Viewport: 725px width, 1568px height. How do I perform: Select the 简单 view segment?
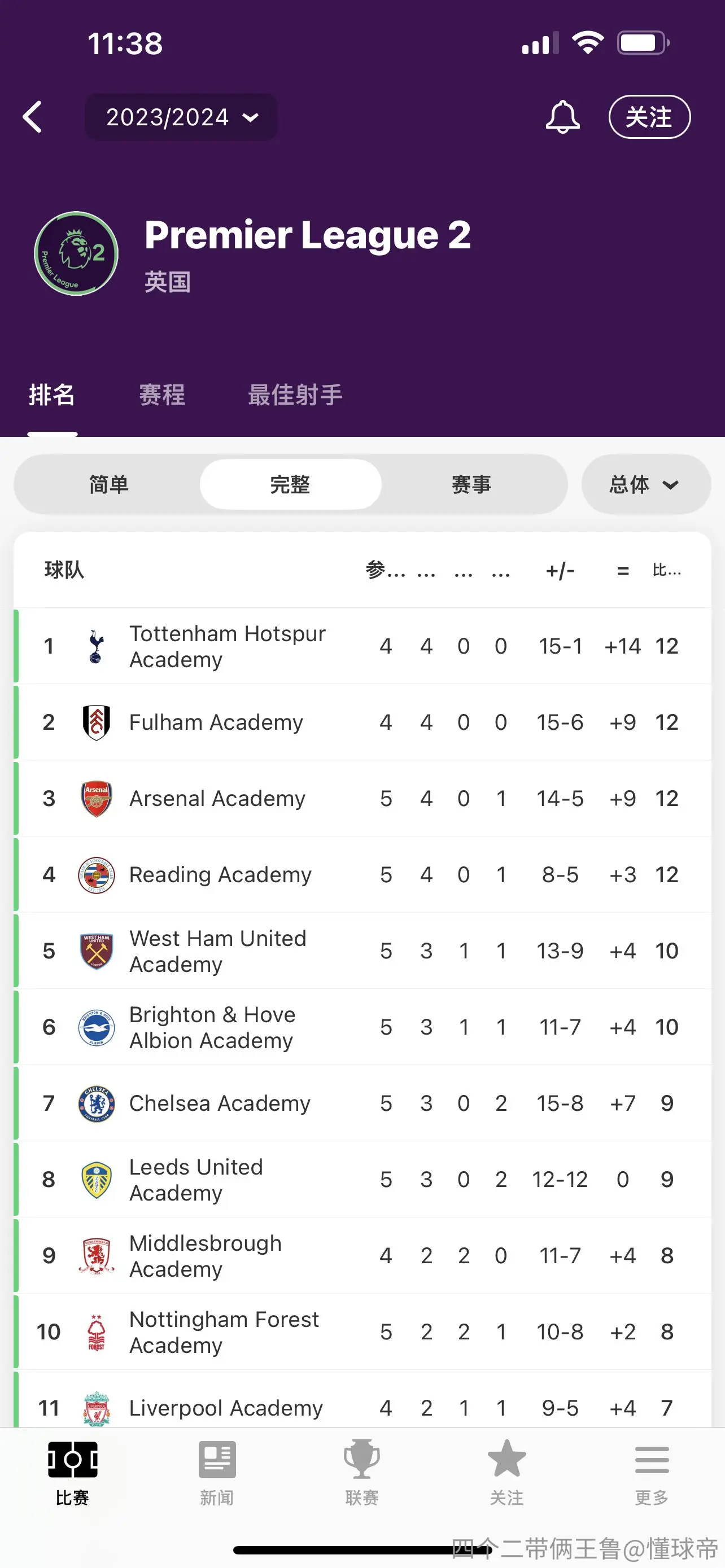tap(109, 484)
